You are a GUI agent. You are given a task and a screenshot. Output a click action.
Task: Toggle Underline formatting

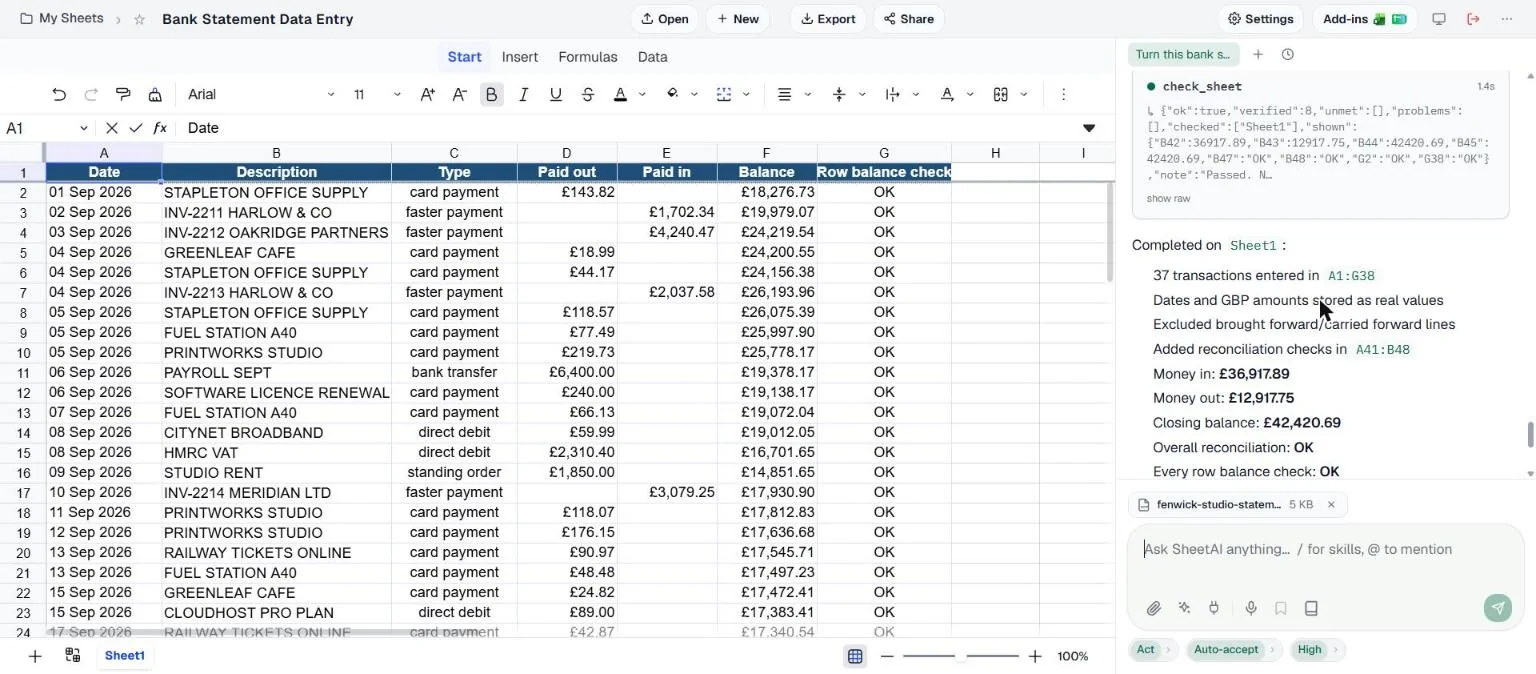click(x=555, y=94)
